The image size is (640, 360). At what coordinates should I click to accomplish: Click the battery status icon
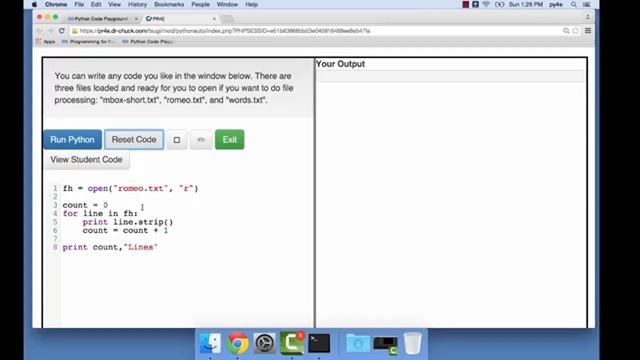click(x=500, y=4)
